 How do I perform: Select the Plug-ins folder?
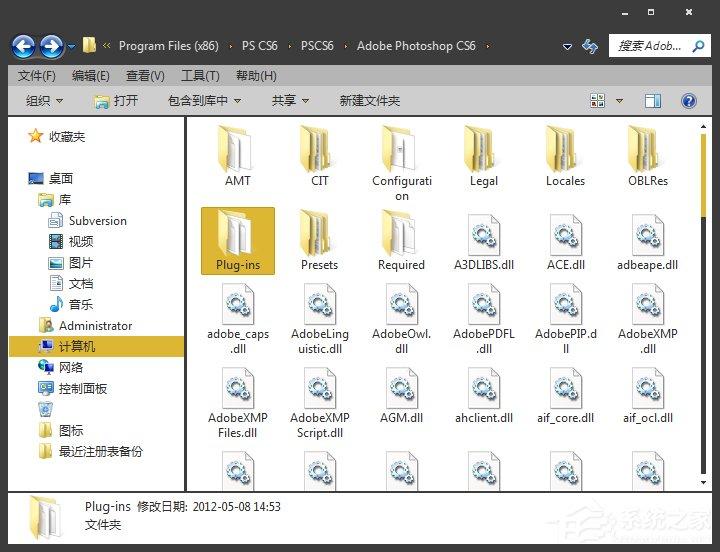pyautogui.click(x=238, y=241)
